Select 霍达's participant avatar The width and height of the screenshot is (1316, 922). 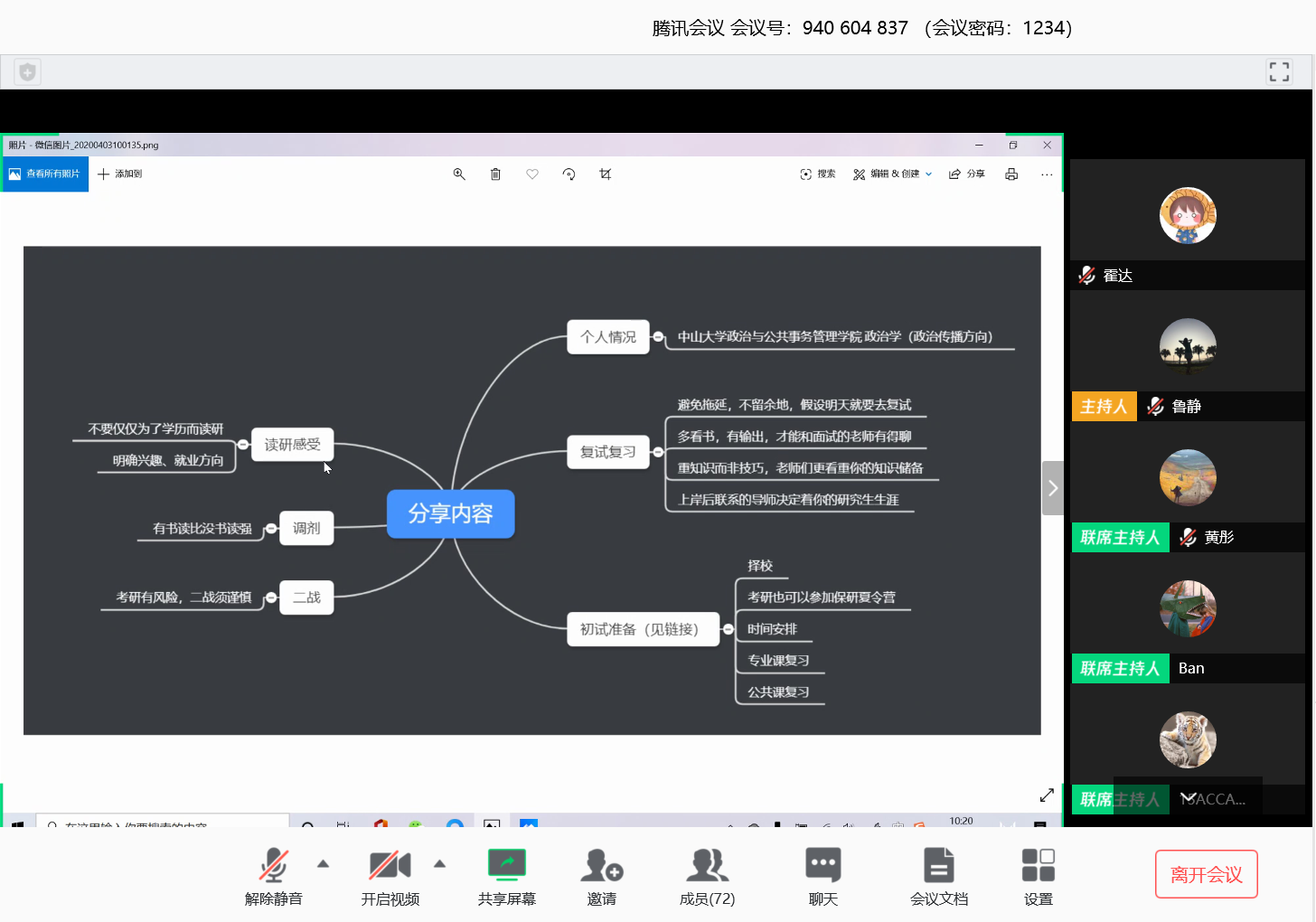(x=1188, y=216)
